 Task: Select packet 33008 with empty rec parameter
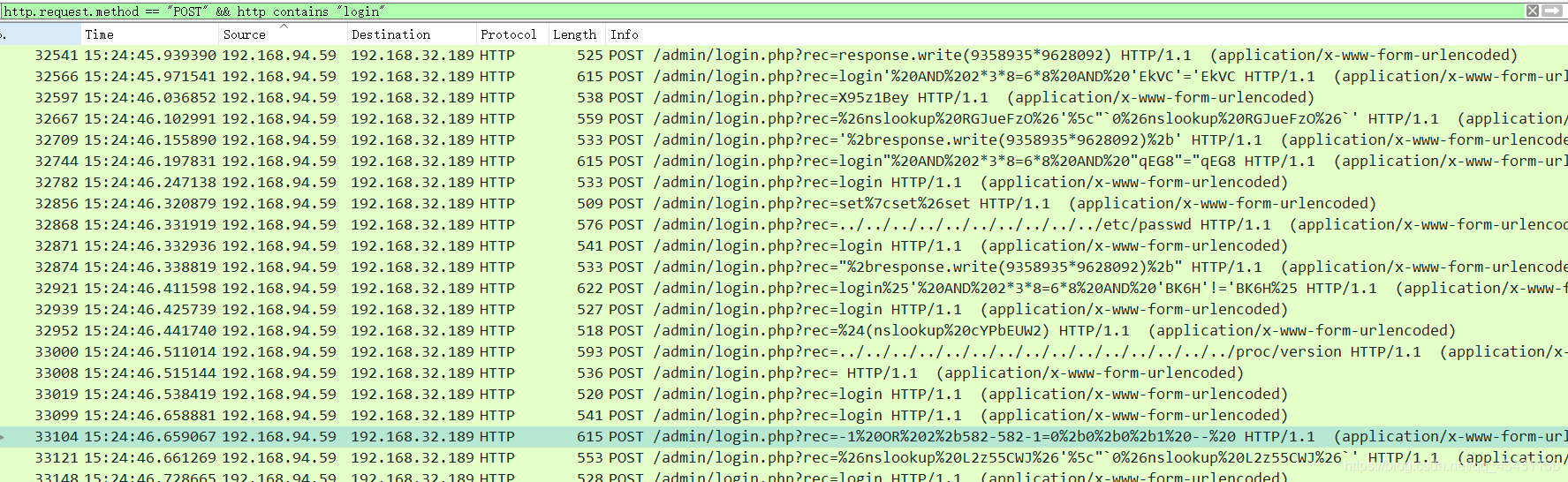pyautogui.click(x=784, y=373)
